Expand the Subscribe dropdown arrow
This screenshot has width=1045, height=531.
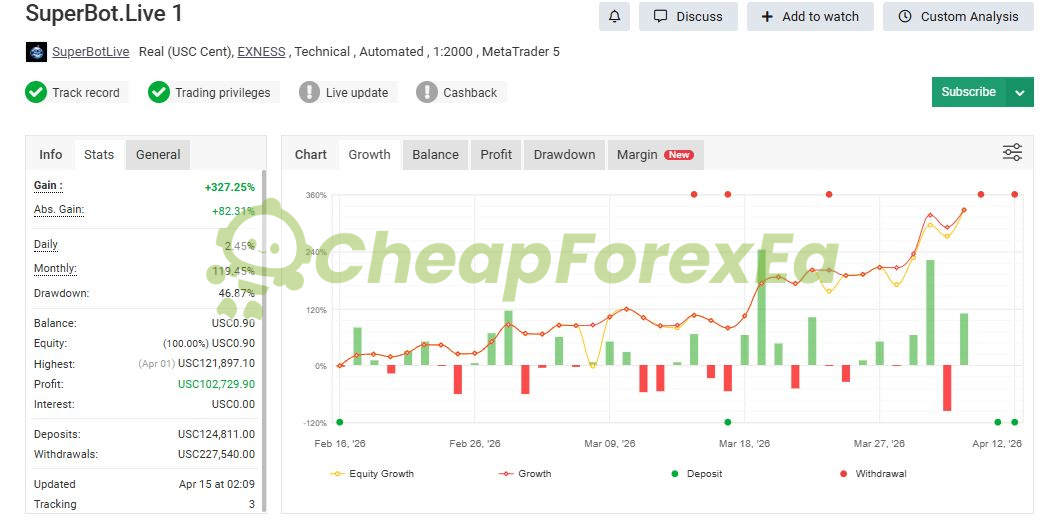coord(1020,92)
